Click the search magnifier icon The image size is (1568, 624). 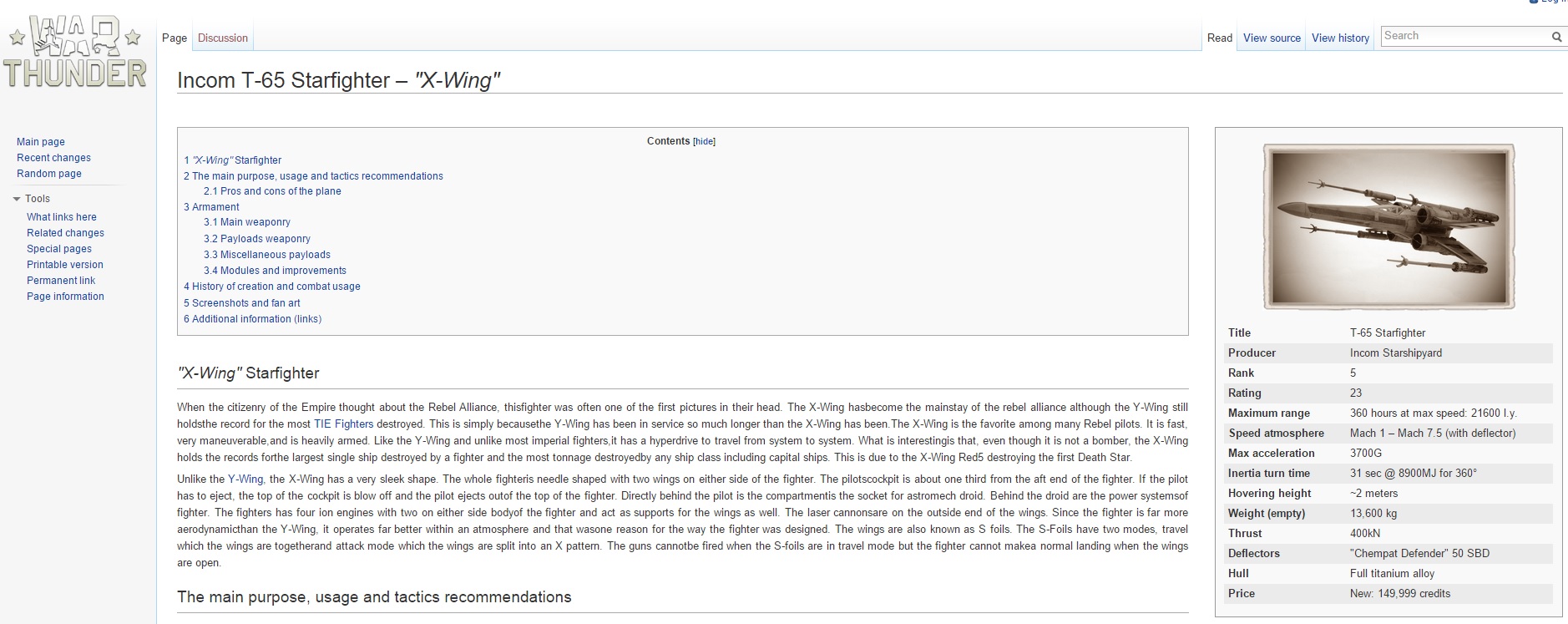click(1556, 37)
